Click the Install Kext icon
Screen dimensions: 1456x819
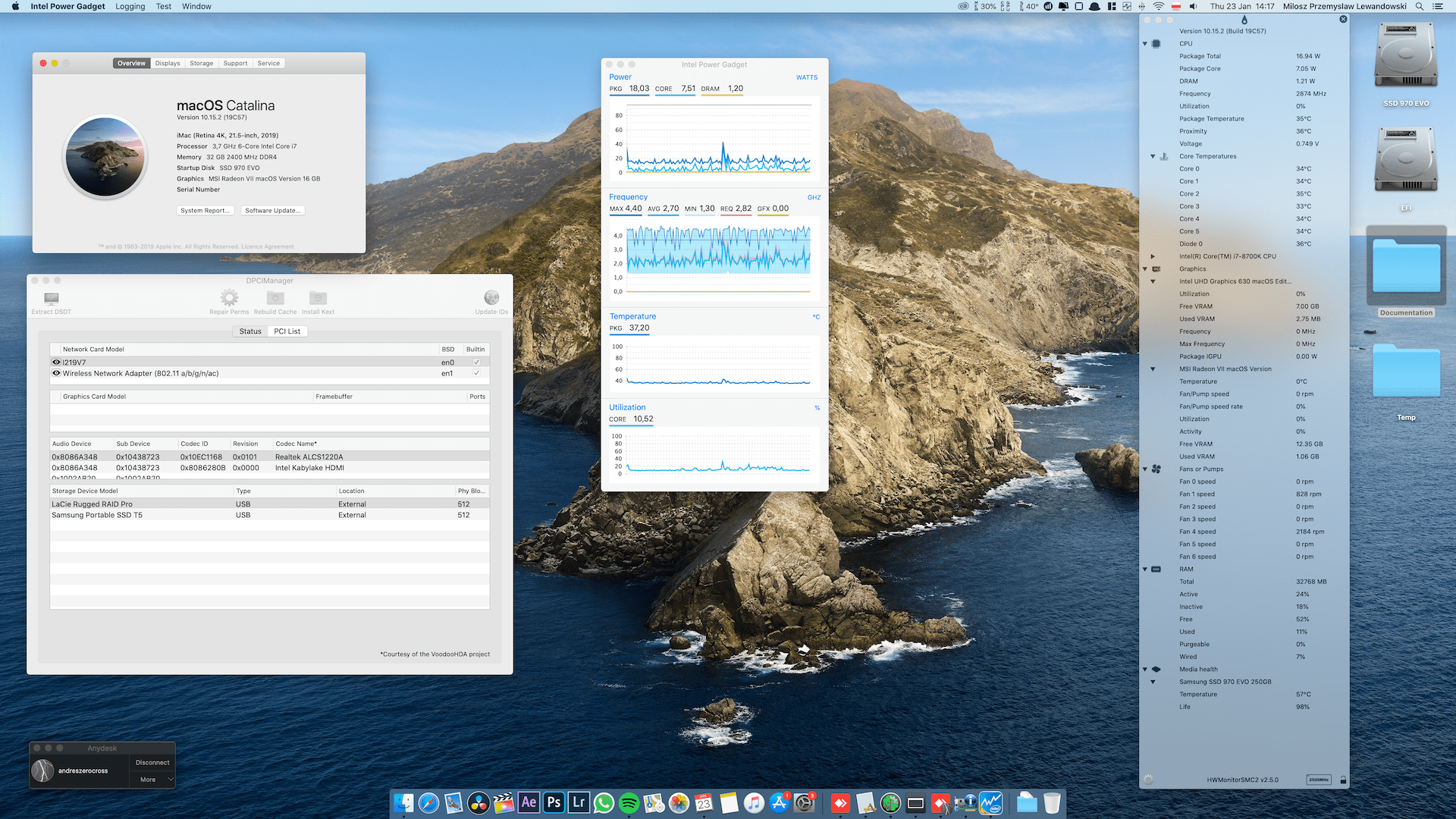pyautogui.click(x=318, y=298)
